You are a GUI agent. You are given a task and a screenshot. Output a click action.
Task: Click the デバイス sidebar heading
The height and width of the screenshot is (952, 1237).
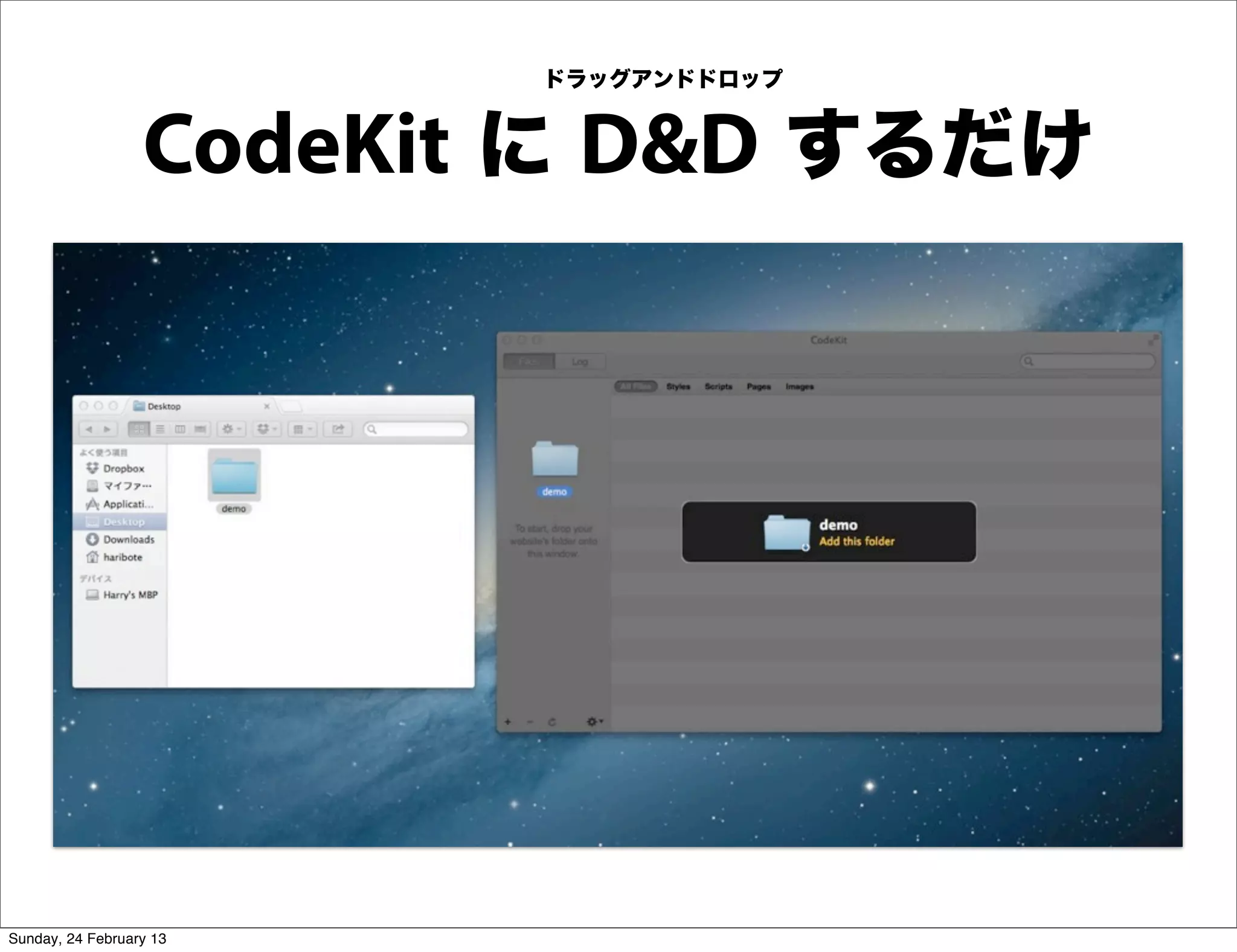95,579
